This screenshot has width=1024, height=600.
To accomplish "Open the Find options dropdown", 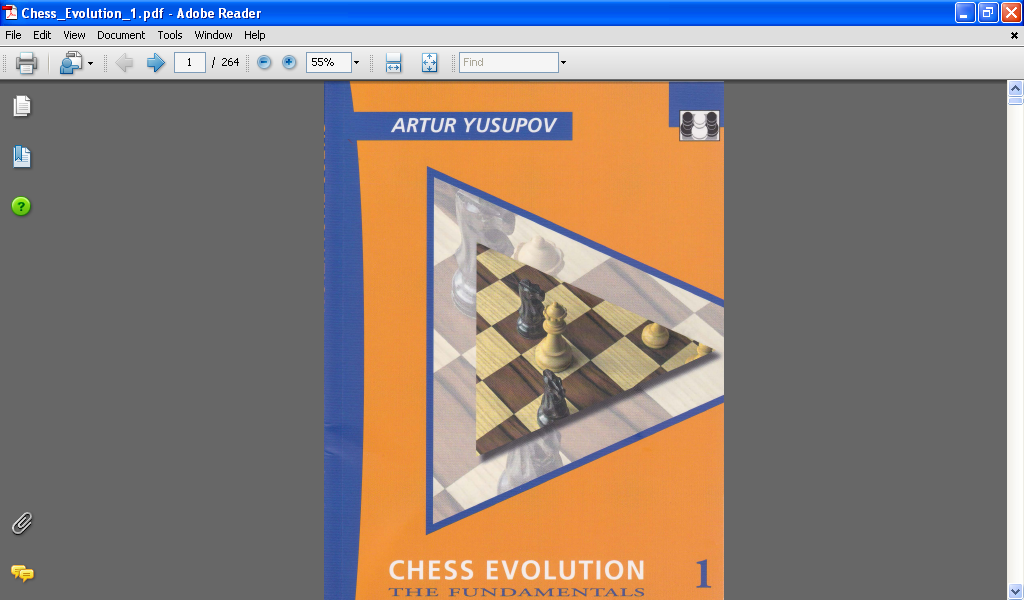I will 563,63.
